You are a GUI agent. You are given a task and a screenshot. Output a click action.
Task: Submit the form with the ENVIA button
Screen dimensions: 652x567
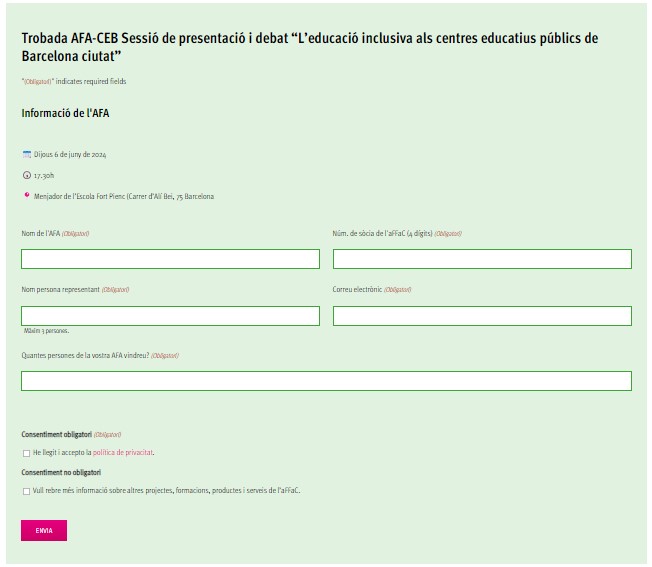[44, 530]
